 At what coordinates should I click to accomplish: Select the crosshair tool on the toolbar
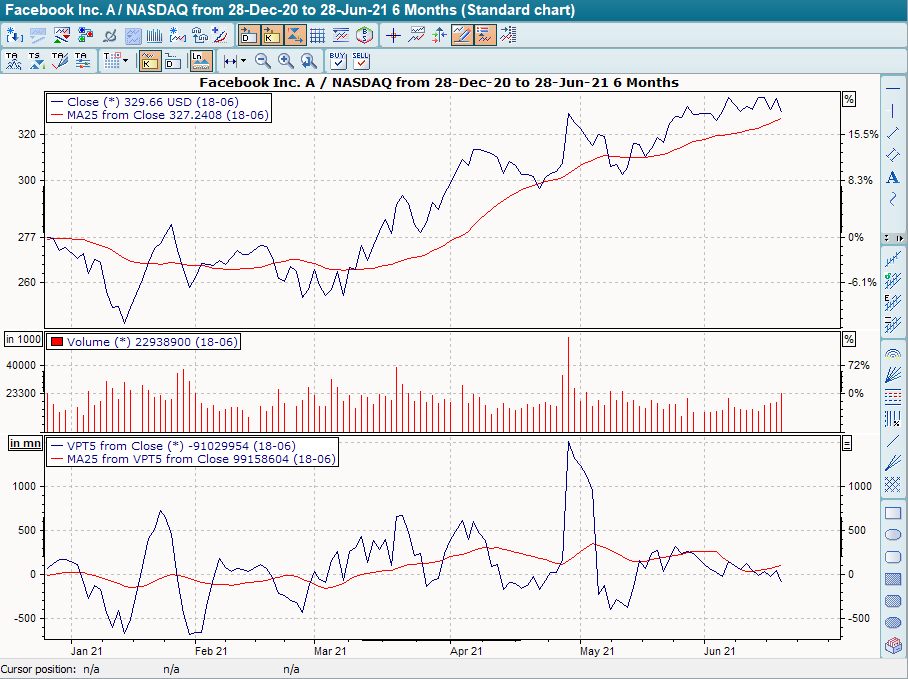(393, 33)
